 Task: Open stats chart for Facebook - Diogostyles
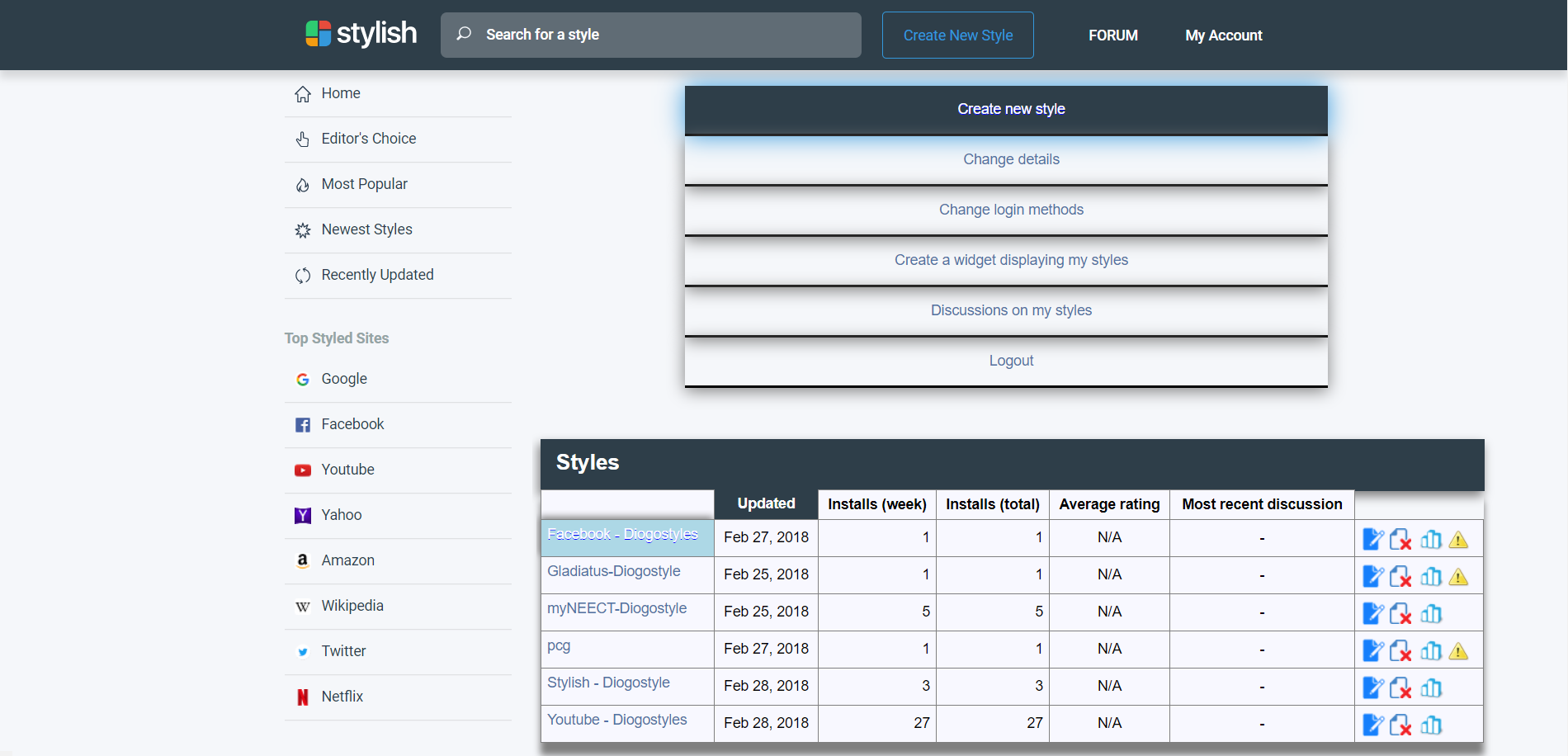(1431, 539)
